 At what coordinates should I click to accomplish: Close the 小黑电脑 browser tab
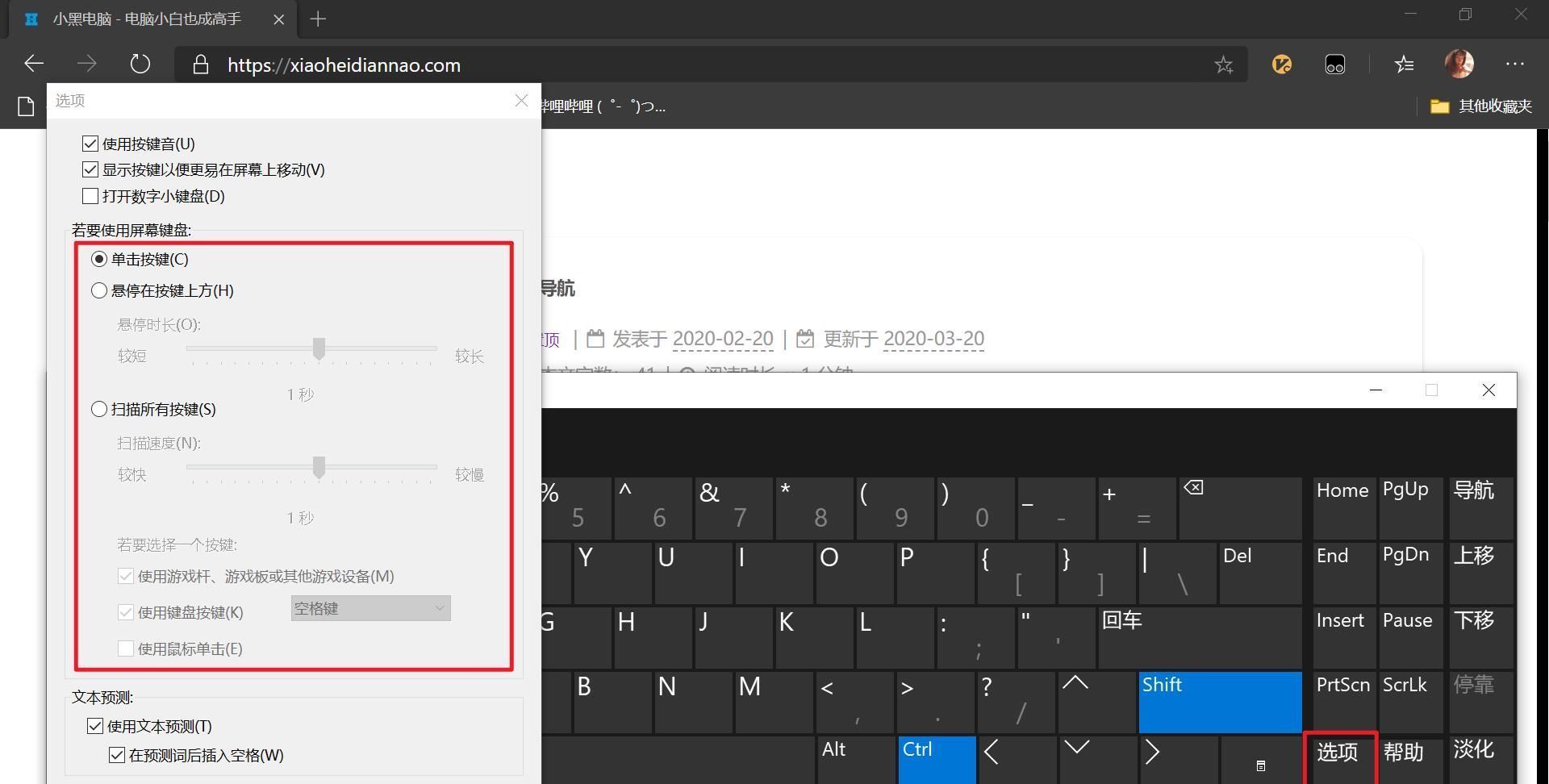(x=278, y=19)
